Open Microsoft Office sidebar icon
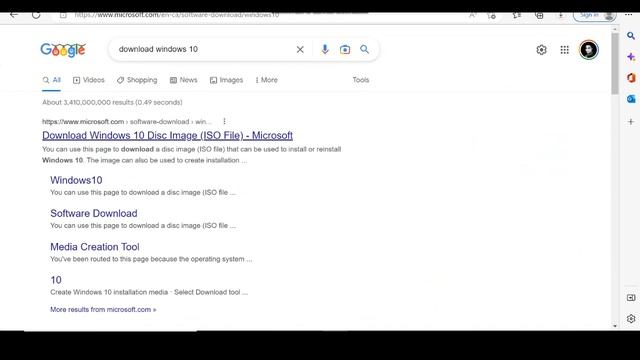Image resolution: width=640 pixels, height=360 pixels. pos(631,78)
